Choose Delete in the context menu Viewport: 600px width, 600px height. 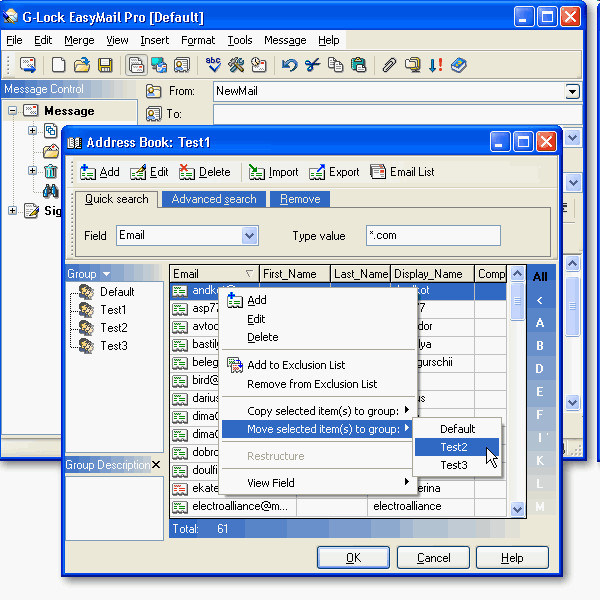pos(317,337)
